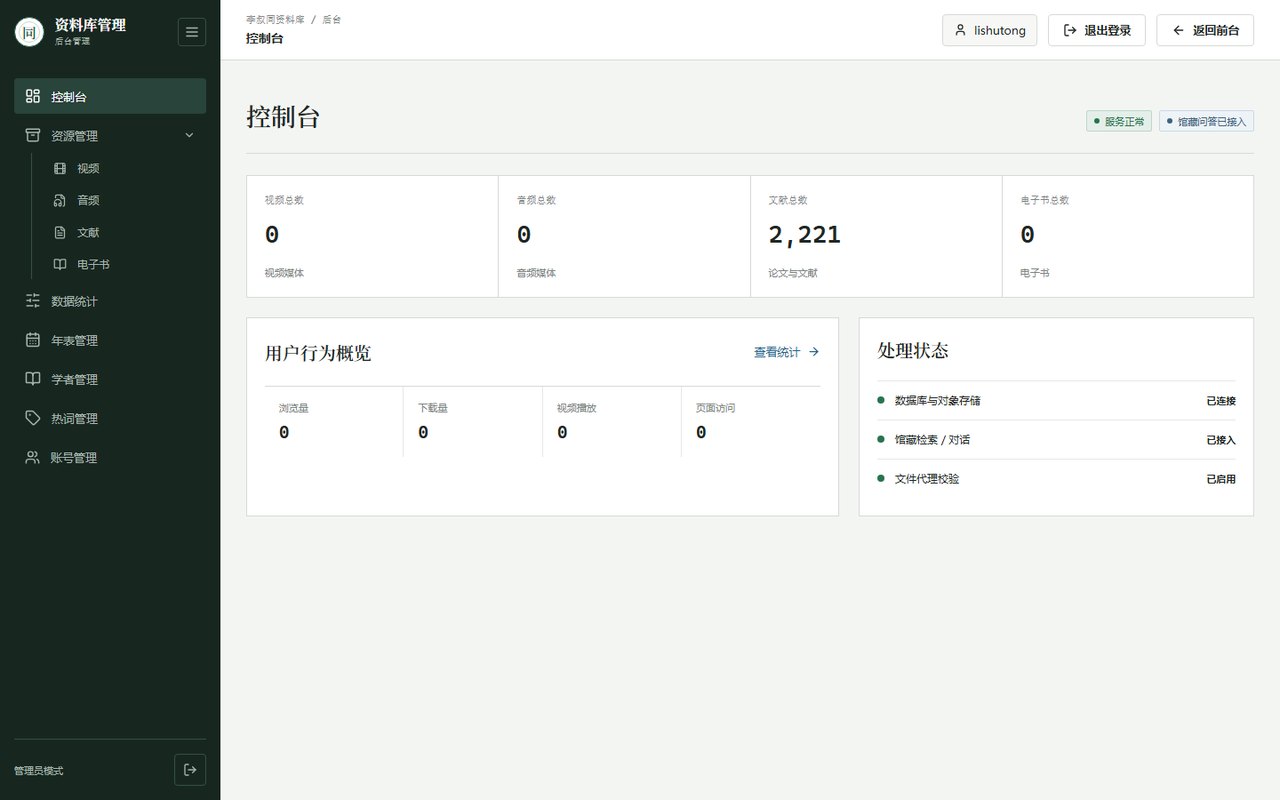Viewport: 1280px width, 800px height.
Task: Click the 数据统计 sliders icon
Action: [x=33, y=301]
